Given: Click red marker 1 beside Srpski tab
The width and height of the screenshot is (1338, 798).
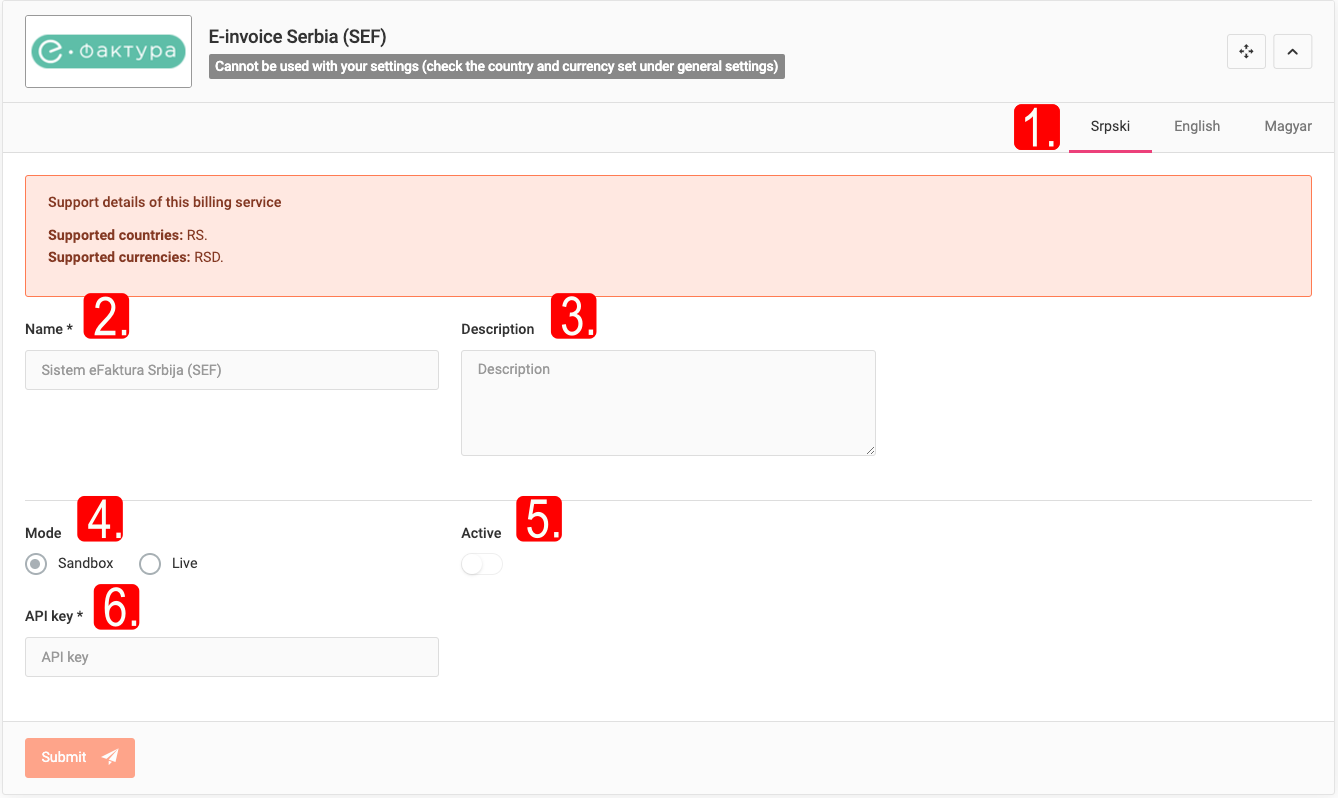Looking at the screenshot, I should (x=1037, y=127).
